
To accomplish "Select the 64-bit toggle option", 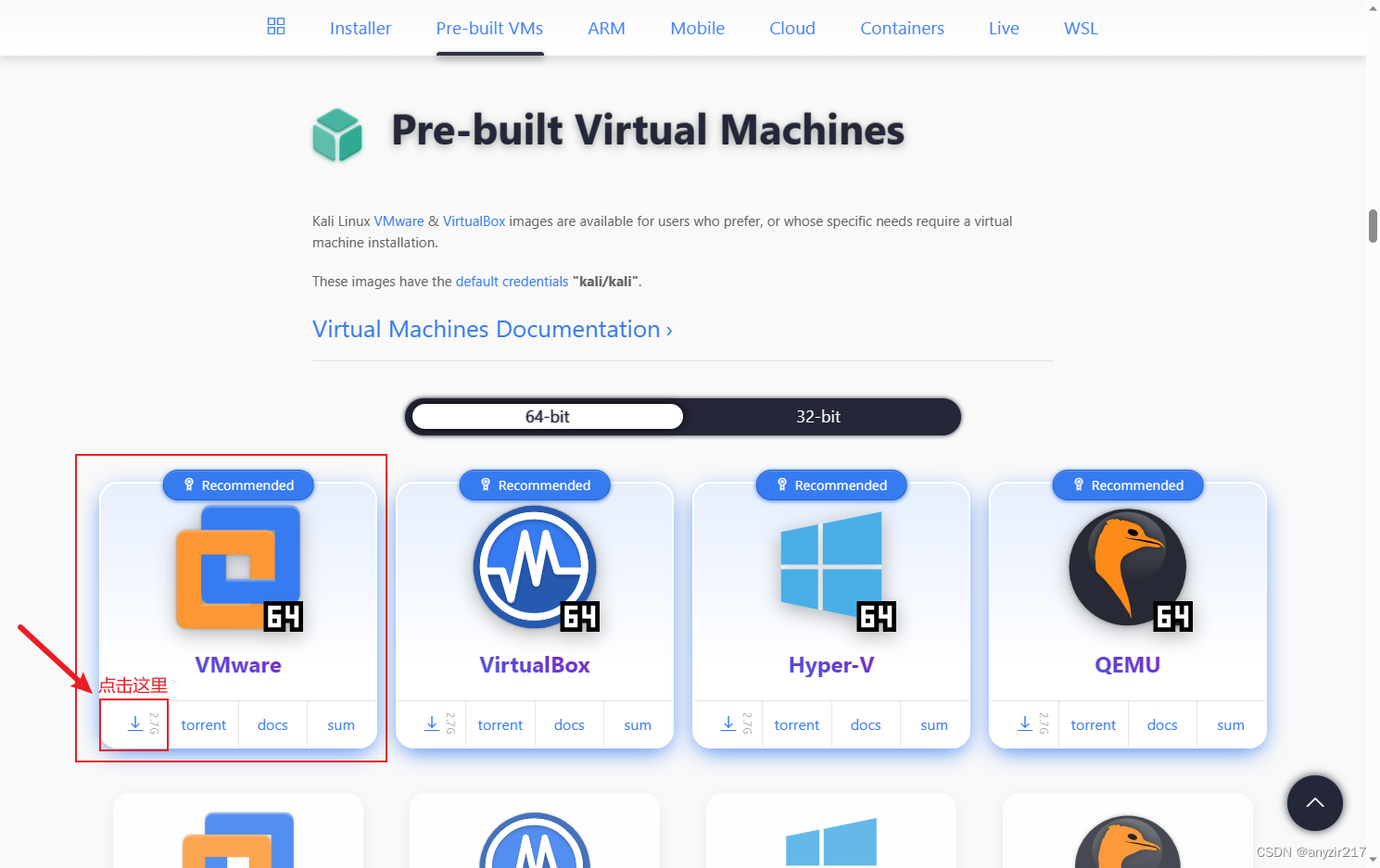I will pyautogui.click(x=547, y=417).
